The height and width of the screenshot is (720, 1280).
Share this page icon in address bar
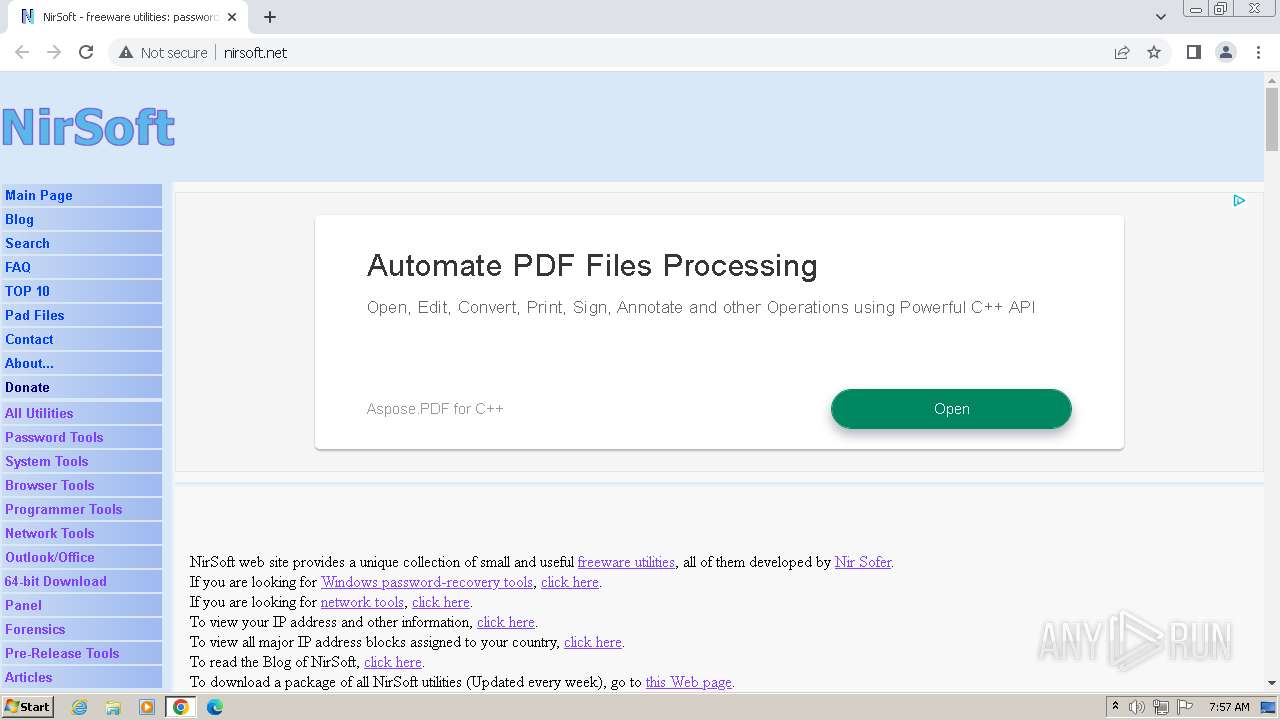1122,52
